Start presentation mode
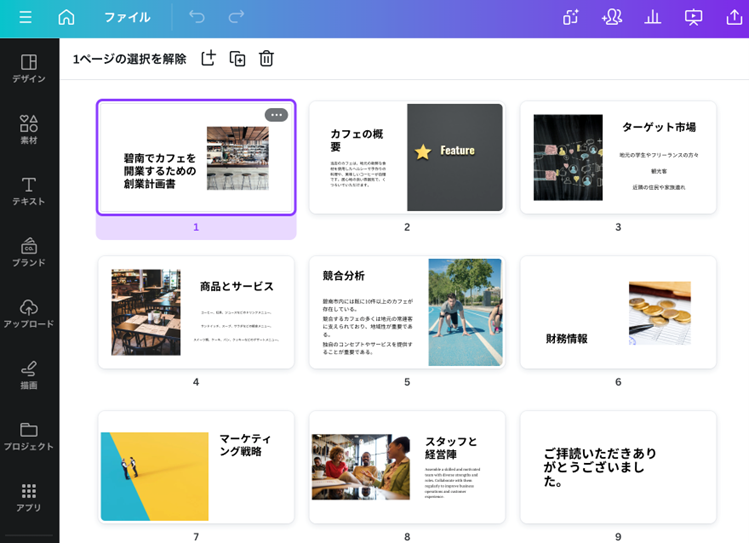Viewport: 749px width, 543px height. [693, 18]
